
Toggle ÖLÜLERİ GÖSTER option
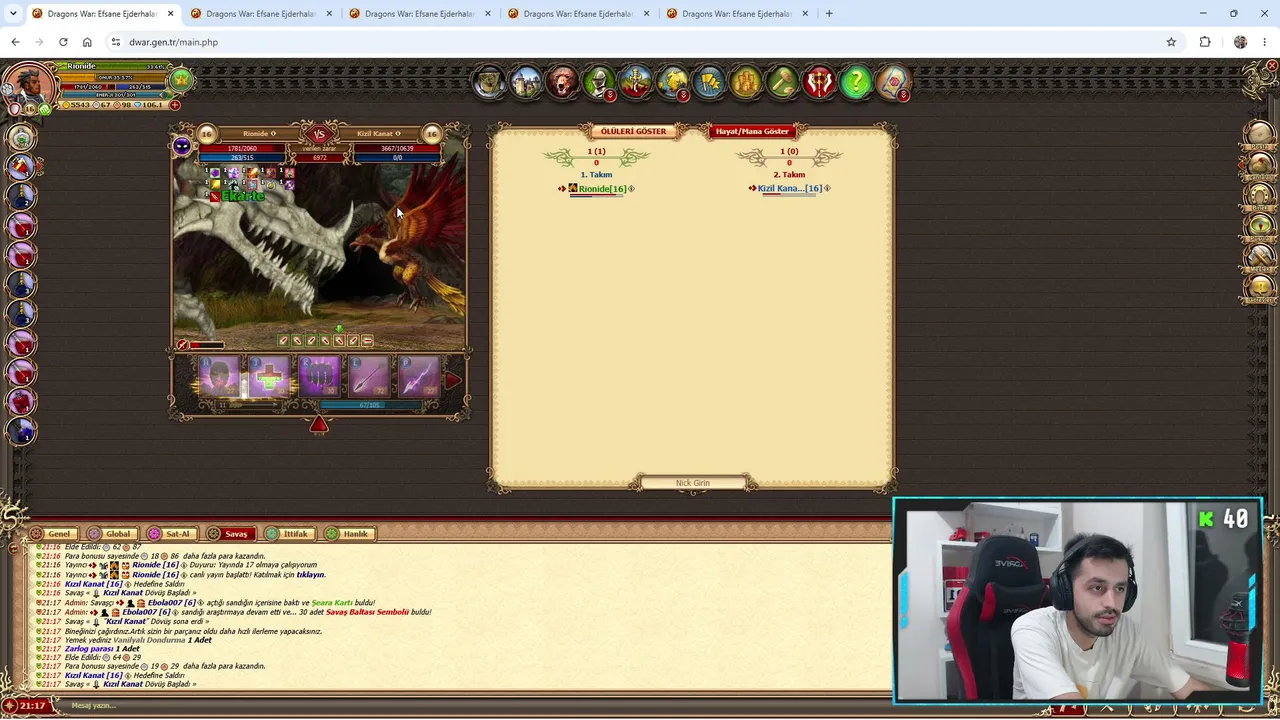633,131
